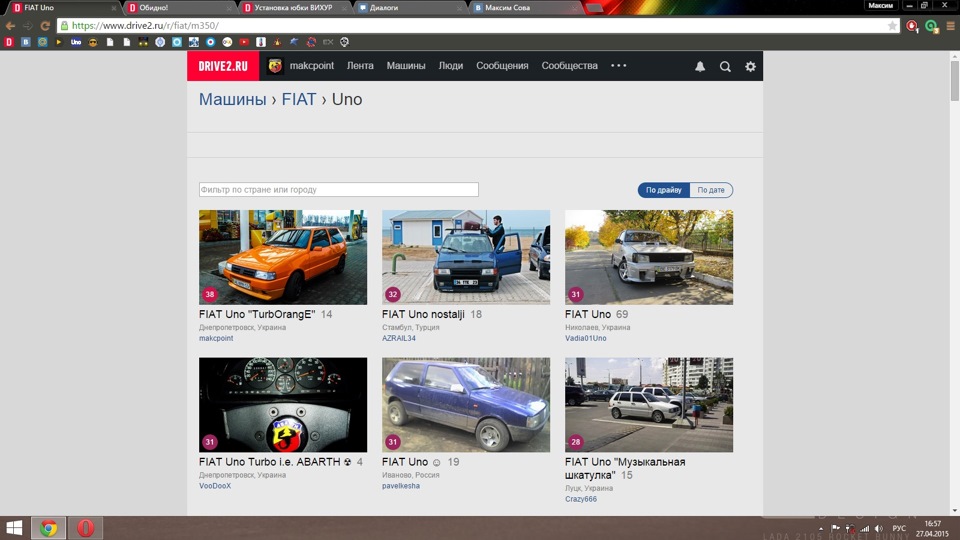Open the 'Uno' bookmark icon

click(x=76, y=42)
